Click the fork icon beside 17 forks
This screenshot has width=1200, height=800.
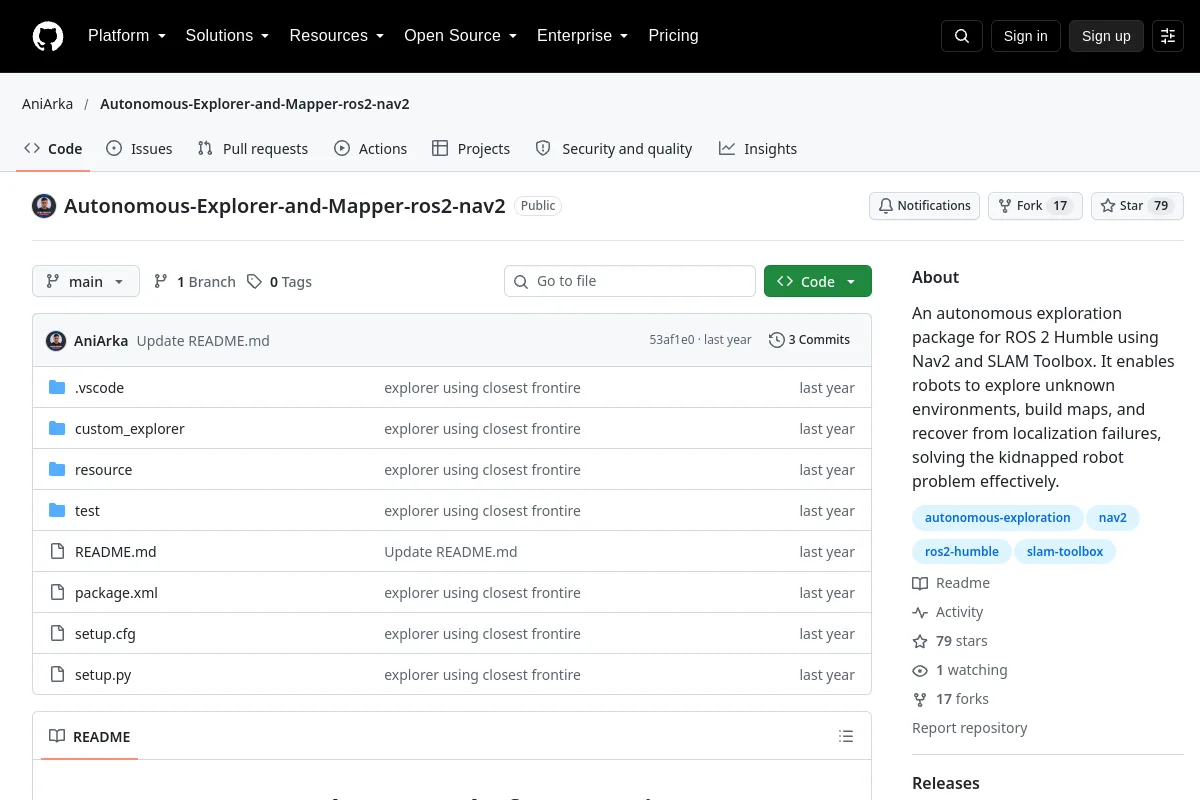[920, 699]
